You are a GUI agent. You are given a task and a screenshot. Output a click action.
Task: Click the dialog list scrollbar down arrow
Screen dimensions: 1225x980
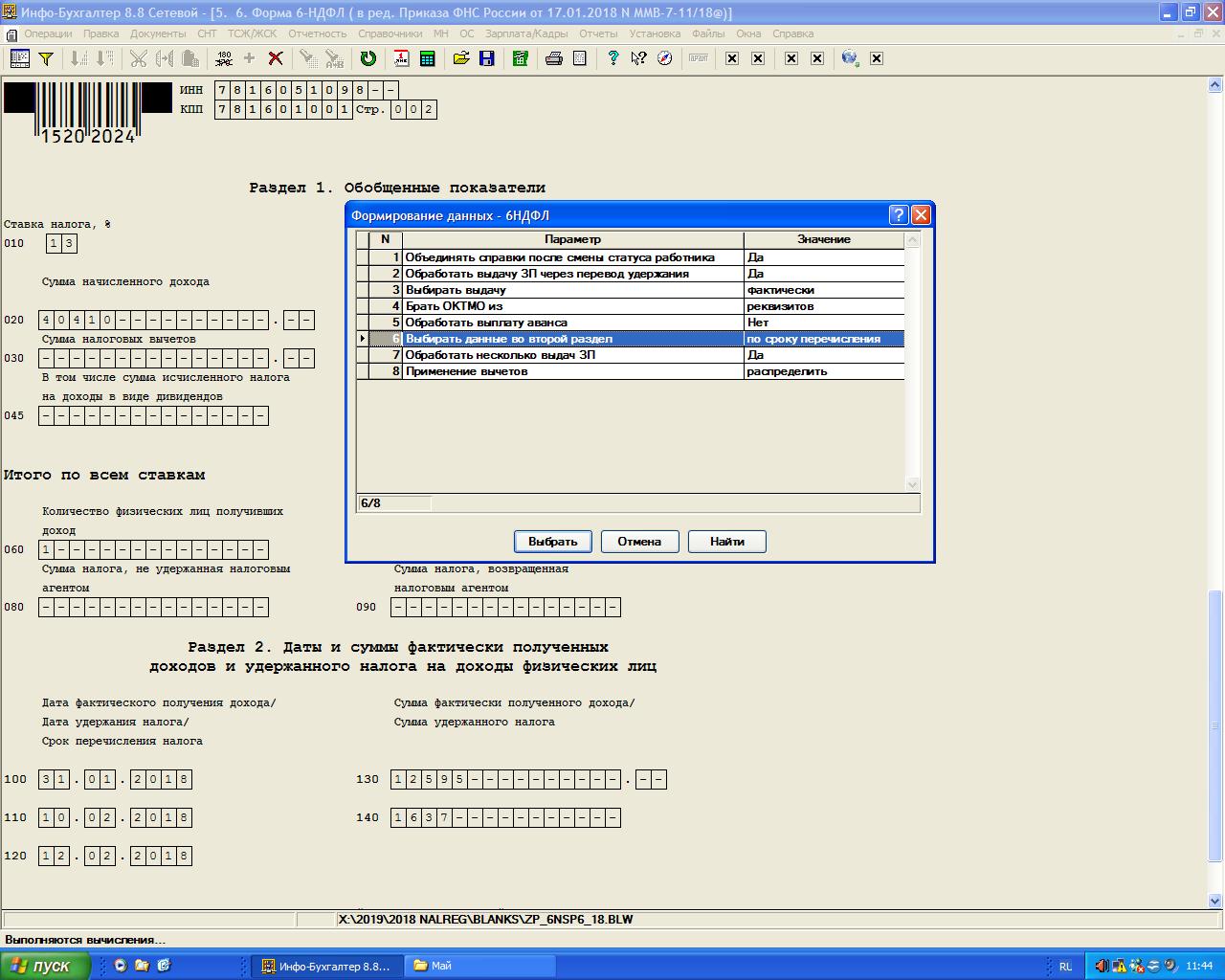pyautogui.click(x=912, y=484)
